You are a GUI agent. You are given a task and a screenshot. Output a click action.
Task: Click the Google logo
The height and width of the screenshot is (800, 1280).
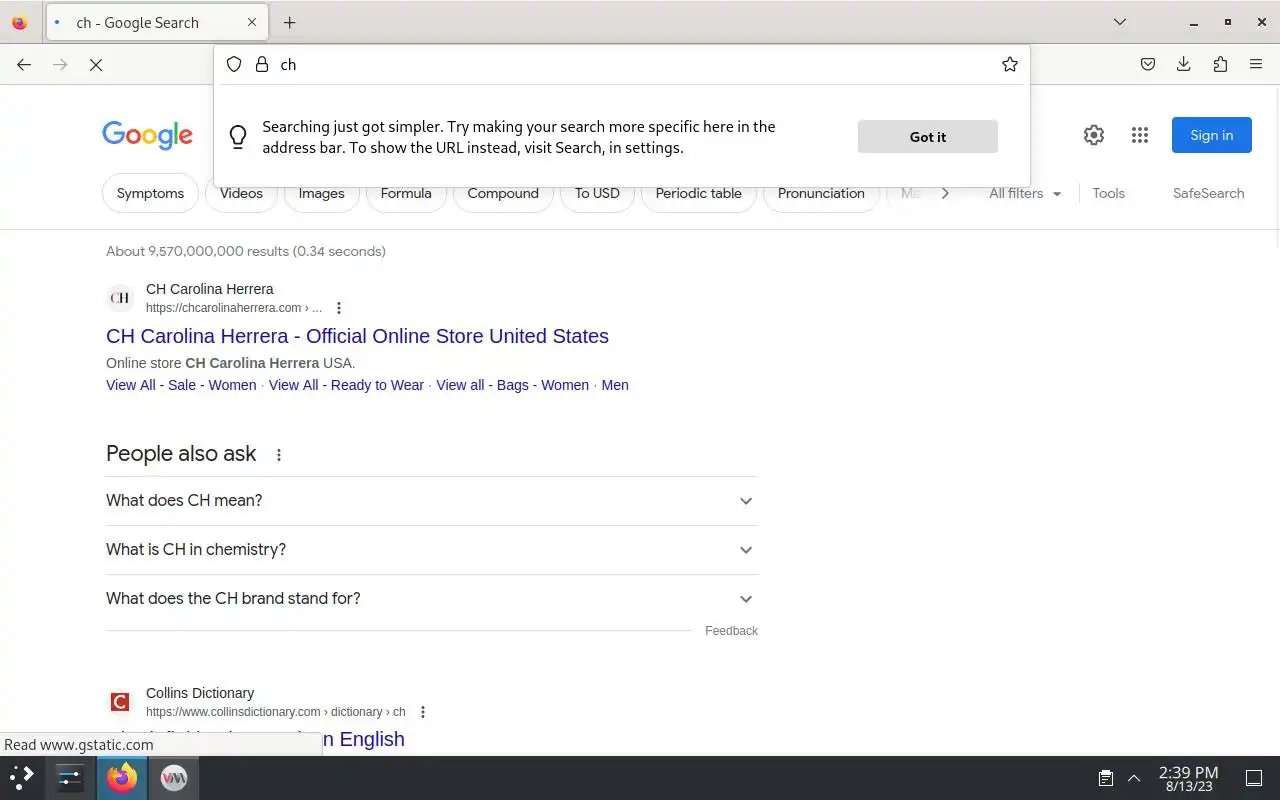click(147, 135)
